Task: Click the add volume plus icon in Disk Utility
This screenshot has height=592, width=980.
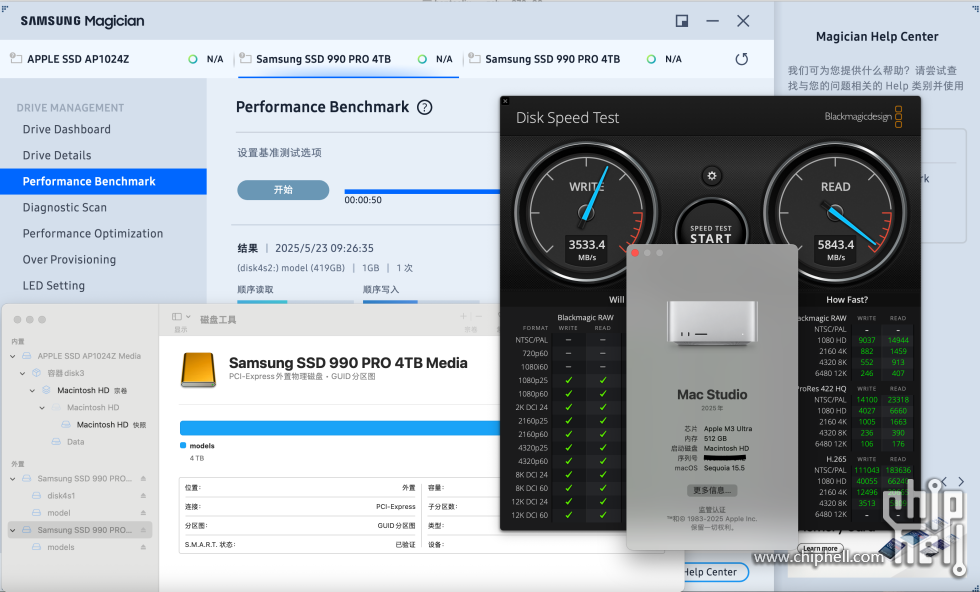Action: 463,317
